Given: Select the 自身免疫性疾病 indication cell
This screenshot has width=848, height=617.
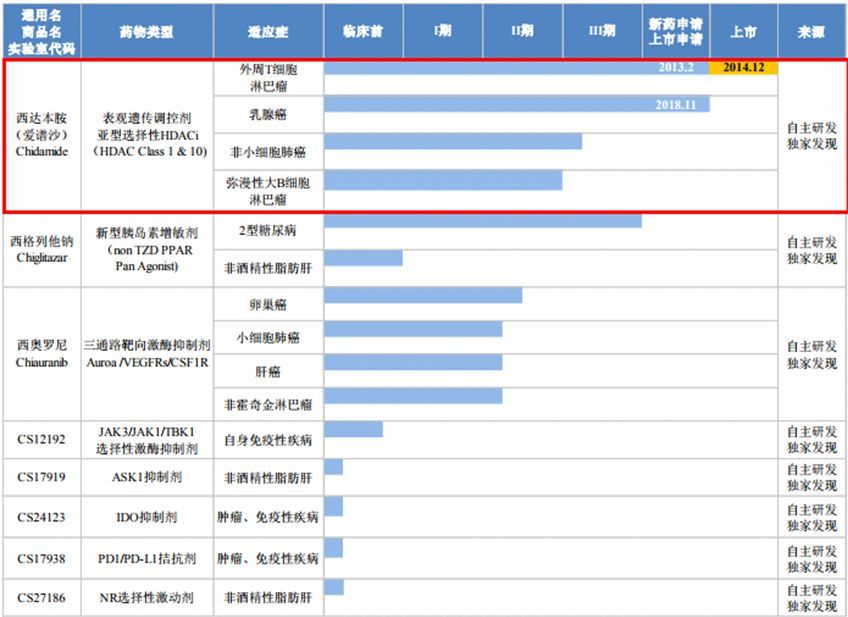Looking at the screenshot, I should 268,440.
